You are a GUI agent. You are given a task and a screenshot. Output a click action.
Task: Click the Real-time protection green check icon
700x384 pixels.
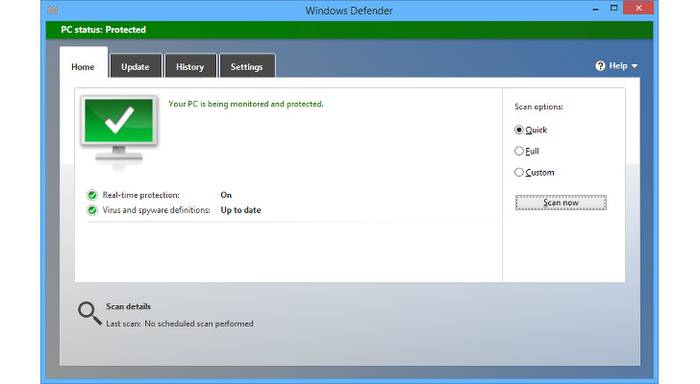point(92,195)
